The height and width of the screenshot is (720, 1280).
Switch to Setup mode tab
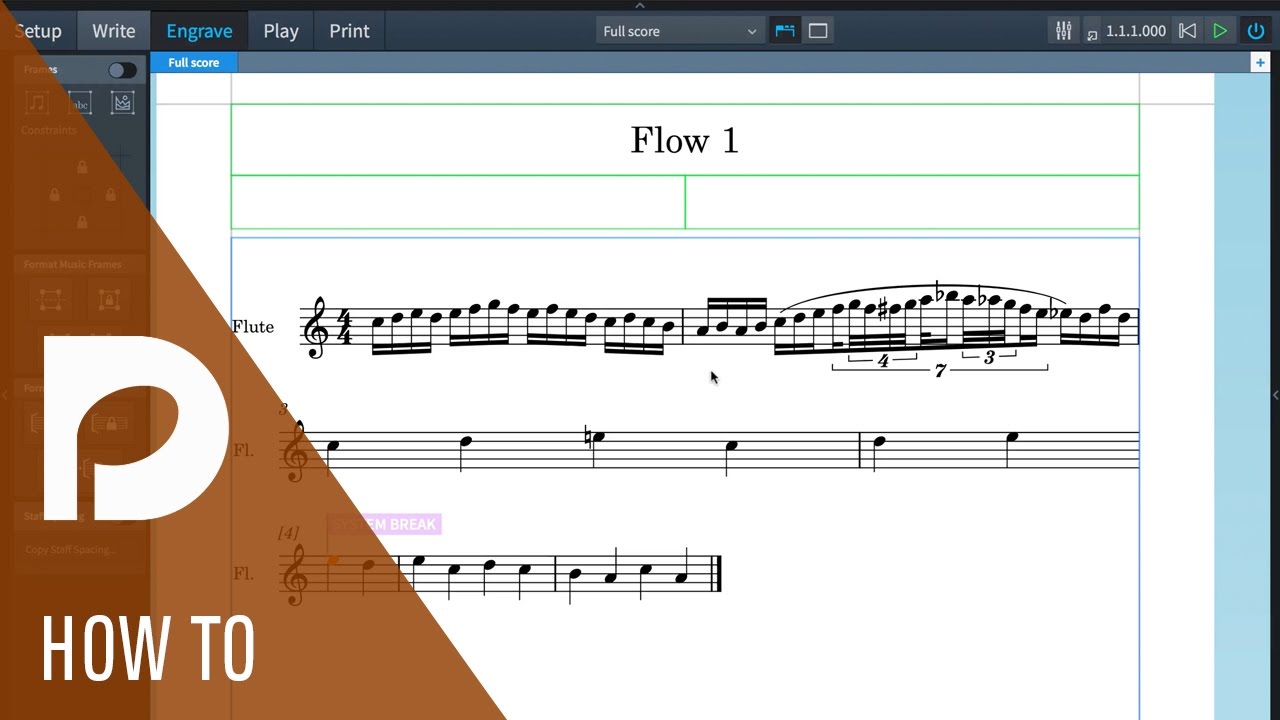37,31
